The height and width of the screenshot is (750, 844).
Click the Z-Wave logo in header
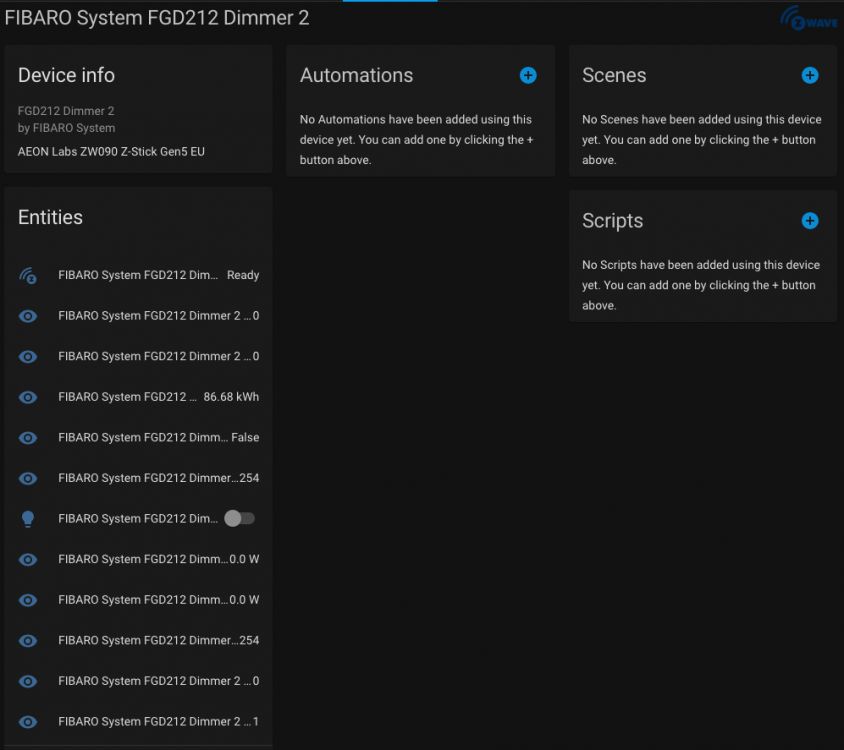coord(808,19)
